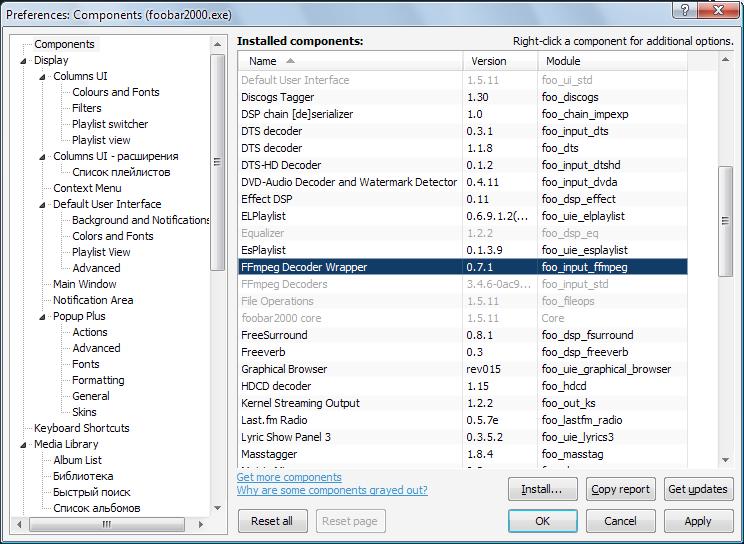
Task: Open the Get more components link
Action: (x=289, y=477)
